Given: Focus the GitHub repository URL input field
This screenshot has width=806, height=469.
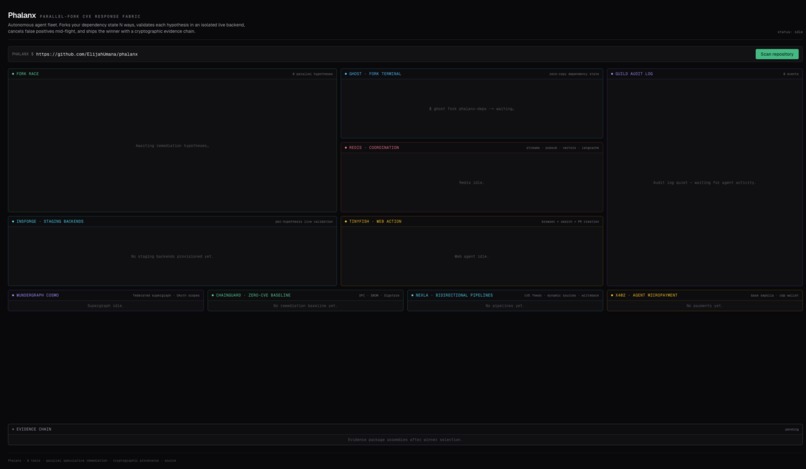Looking at the screenshot, I should [x=393, y=54].
